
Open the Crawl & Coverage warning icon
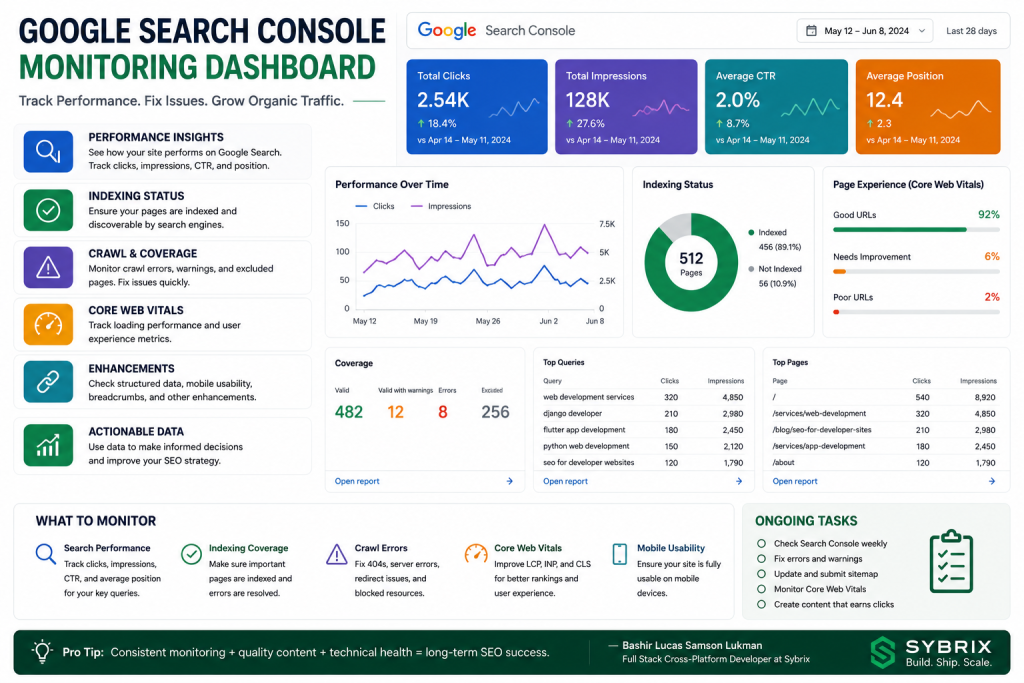(48, 267)
